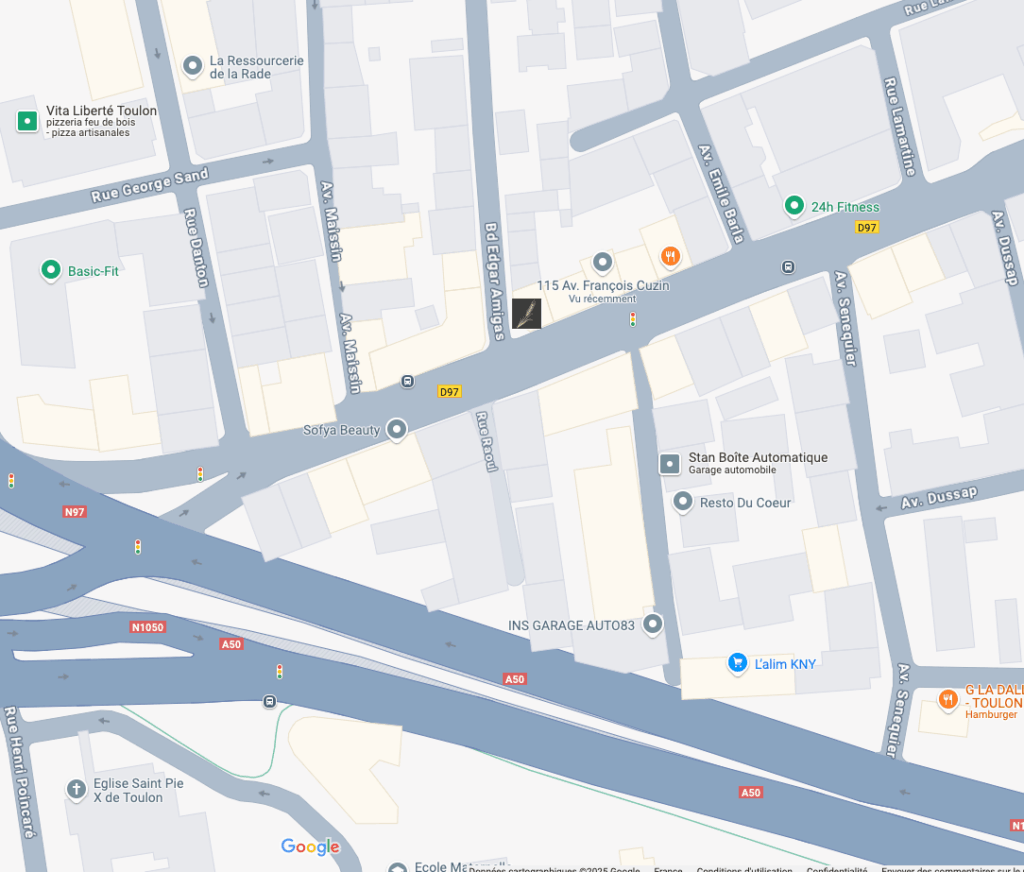Viewport: 1024px width, 872px height.
Task: Select the Sofya Beauty location pin
Action: click(x=396, y=430)
